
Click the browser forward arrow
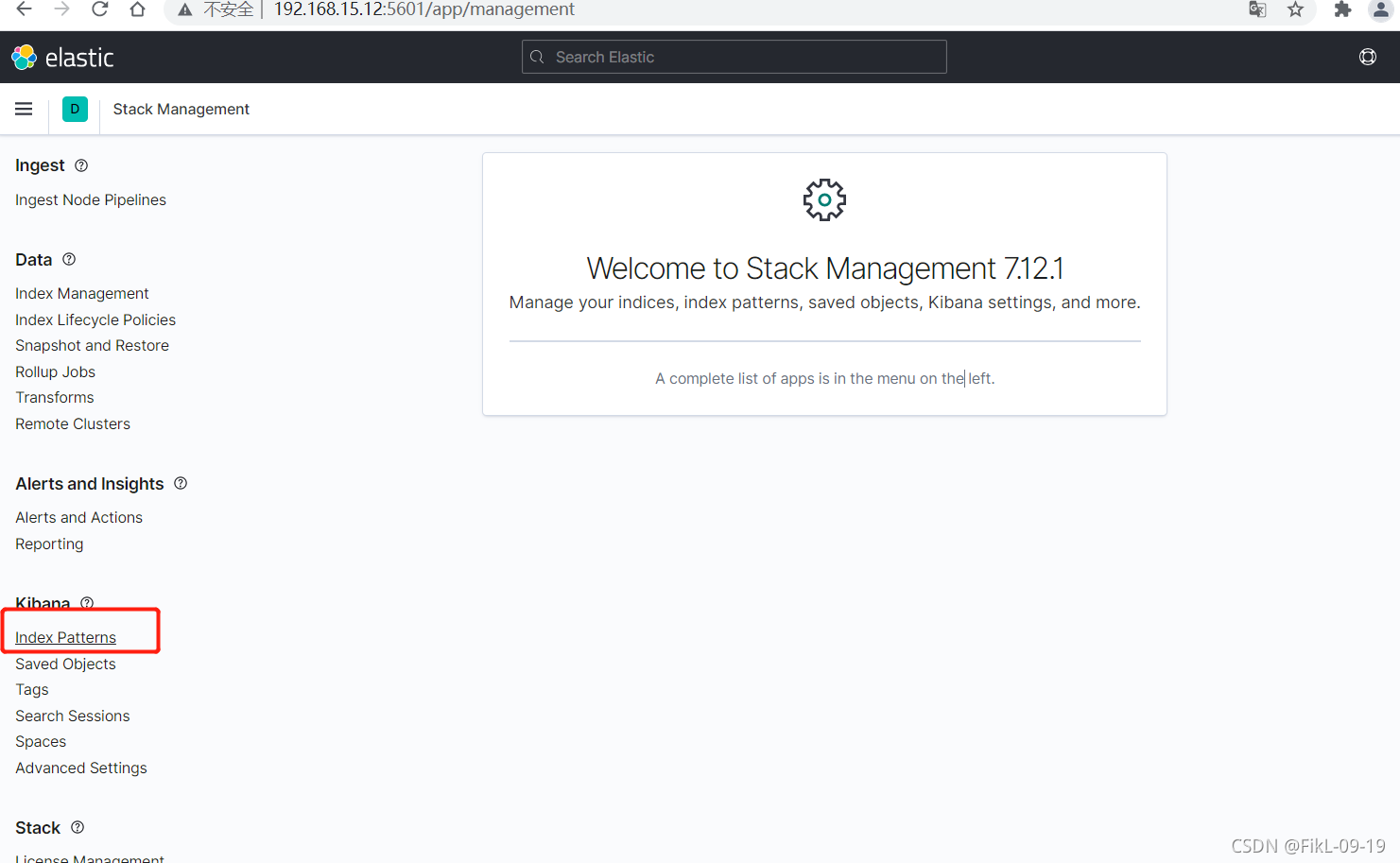point(62,9)
